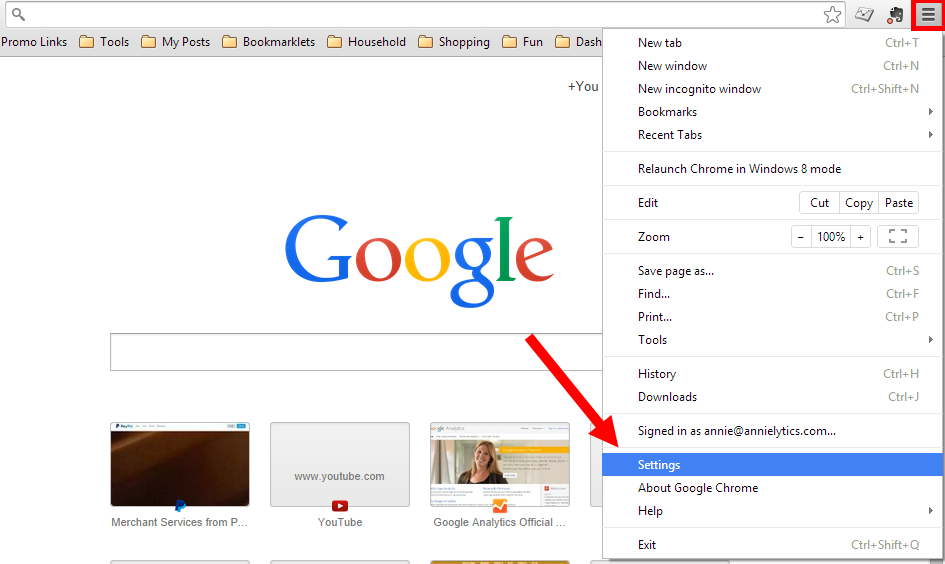Click the Google Analytics favicon
Screen dimensions: 945x564
[x=500, y=506]
